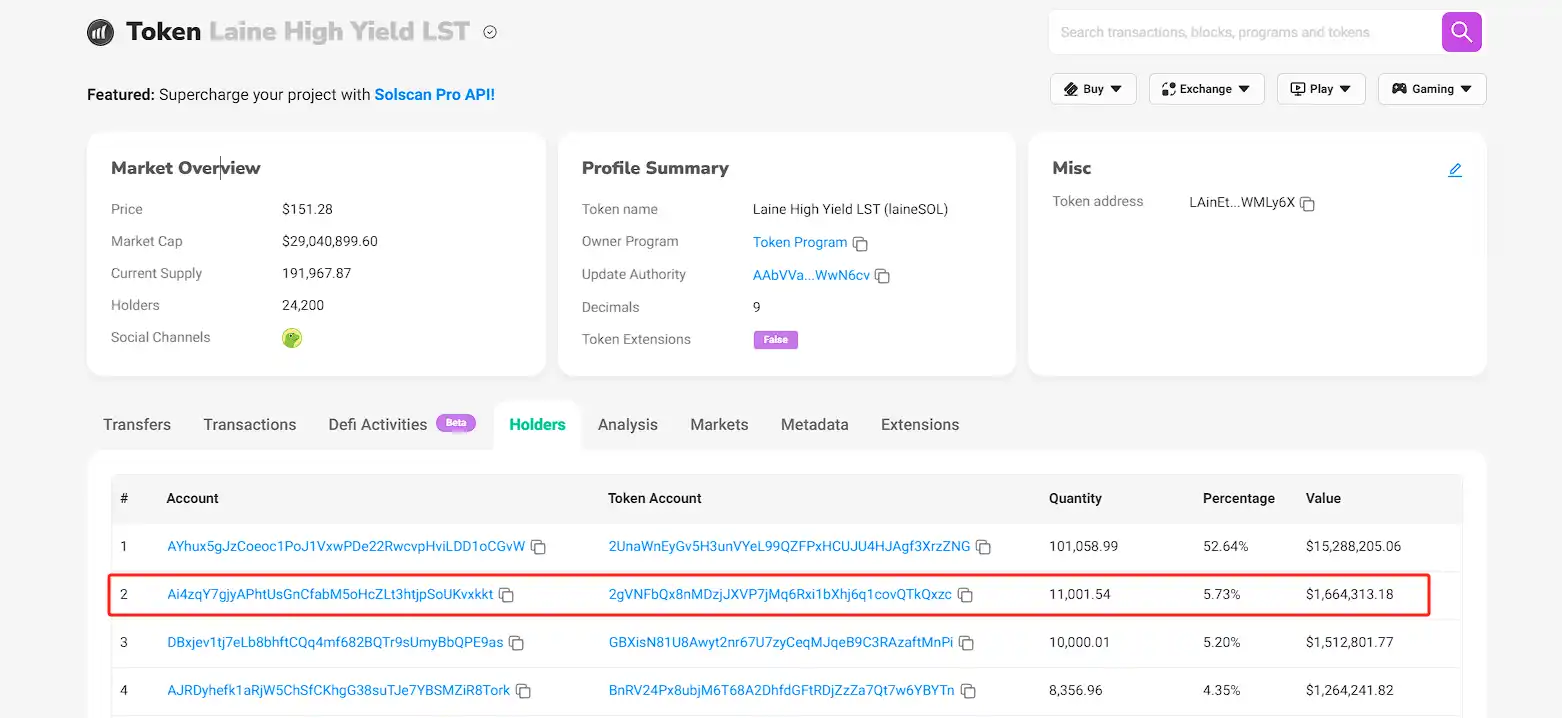Open the Buy dropdown menu
This screenshot has width=1562, height=718.
coord(1093,89)
